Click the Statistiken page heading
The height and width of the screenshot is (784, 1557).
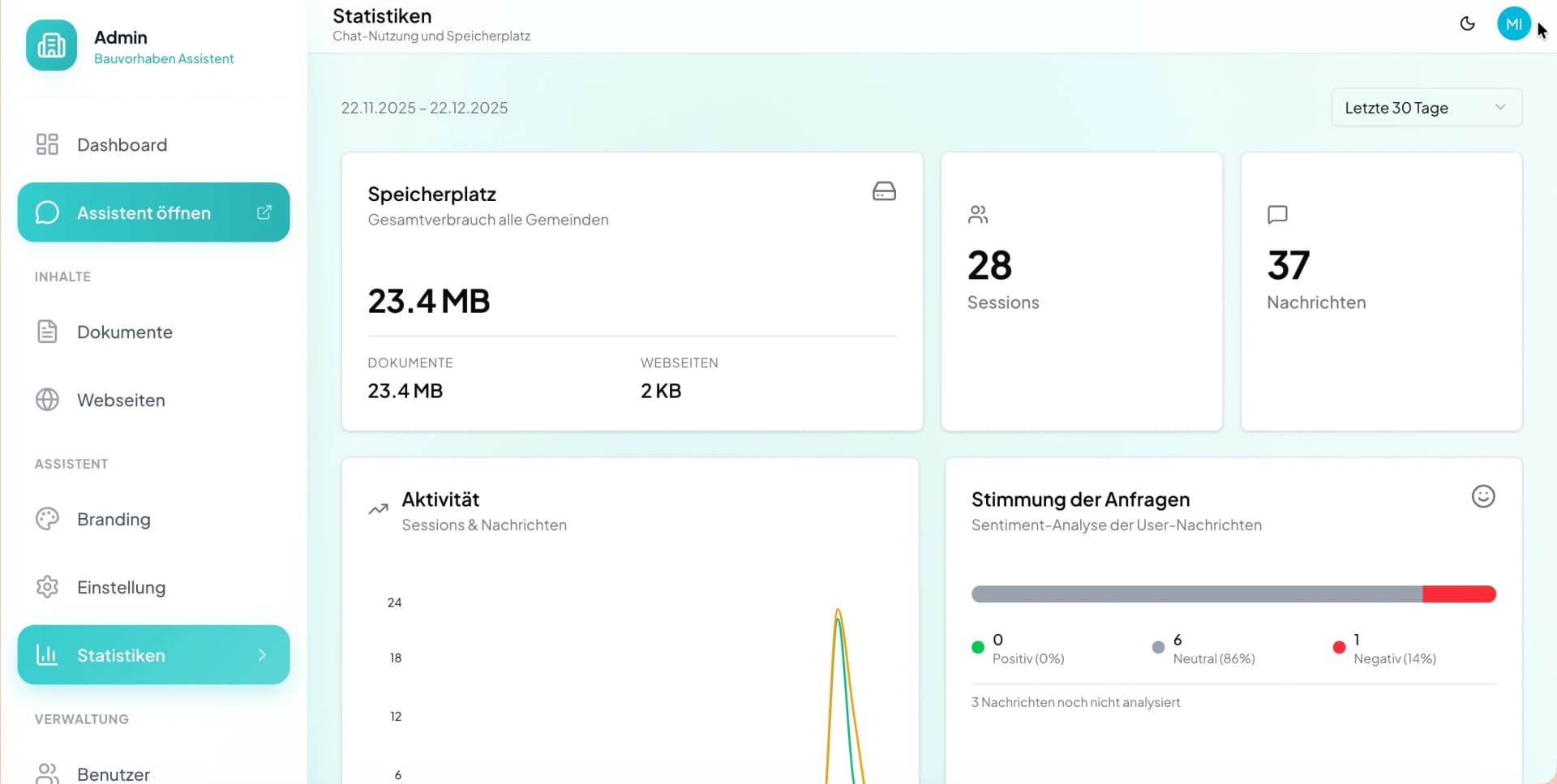click(382, 16)
